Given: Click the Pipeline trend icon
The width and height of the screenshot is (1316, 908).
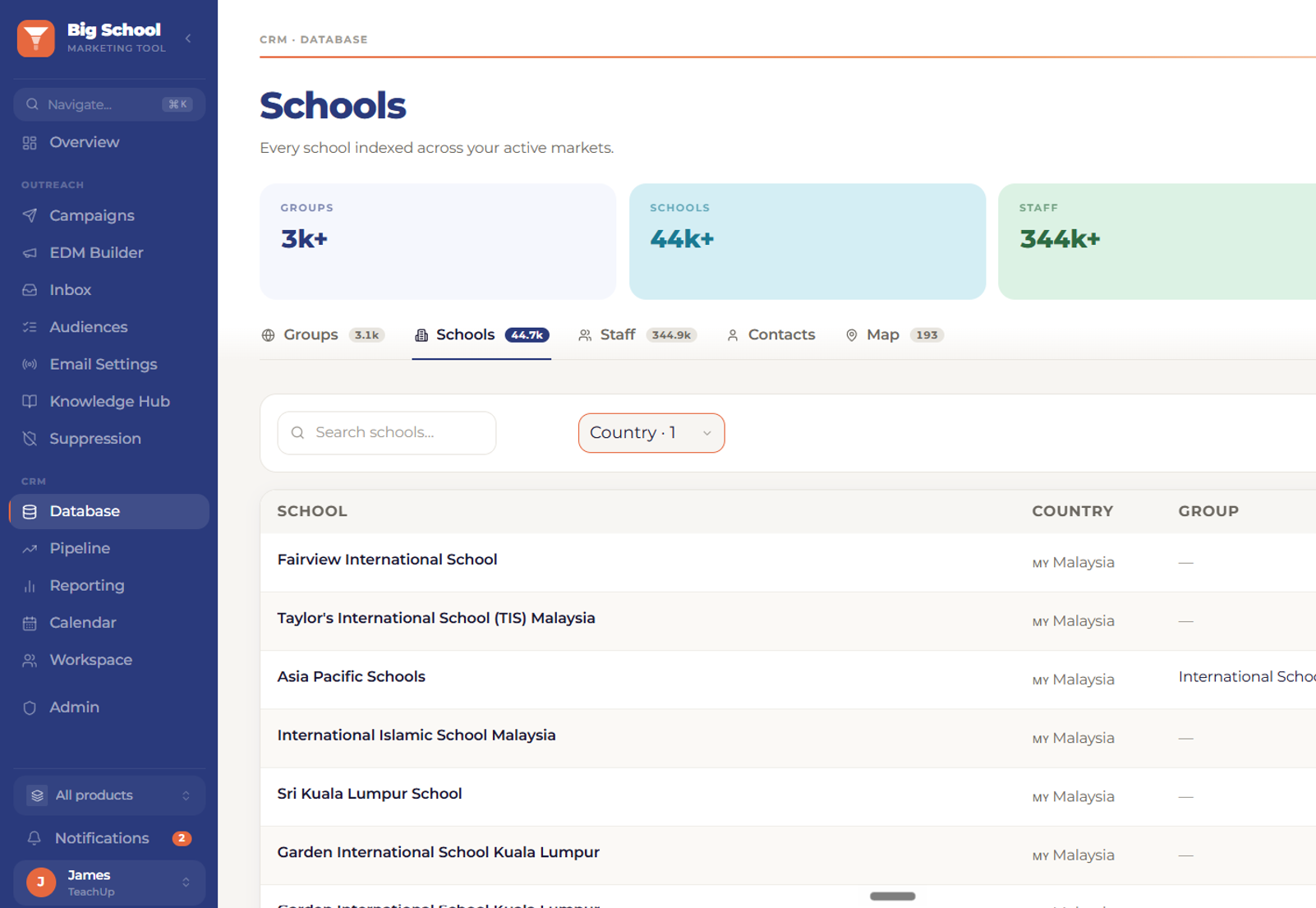Looking at the screenshot, I should [30, 549].
